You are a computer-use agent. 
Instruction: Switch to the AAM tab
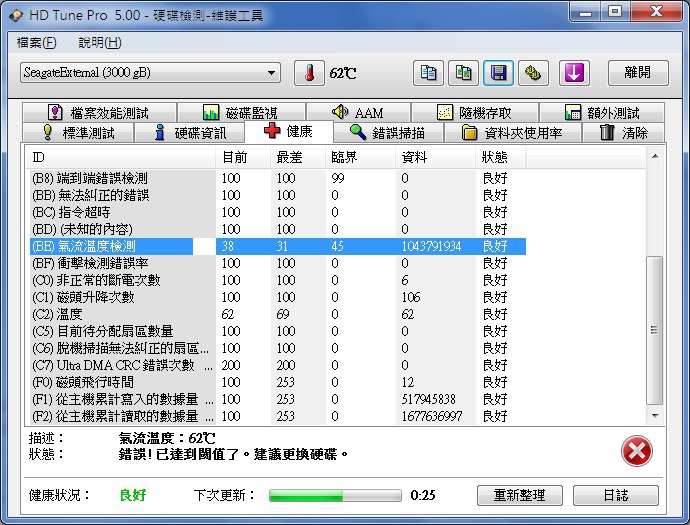click(x=358, y=113)
